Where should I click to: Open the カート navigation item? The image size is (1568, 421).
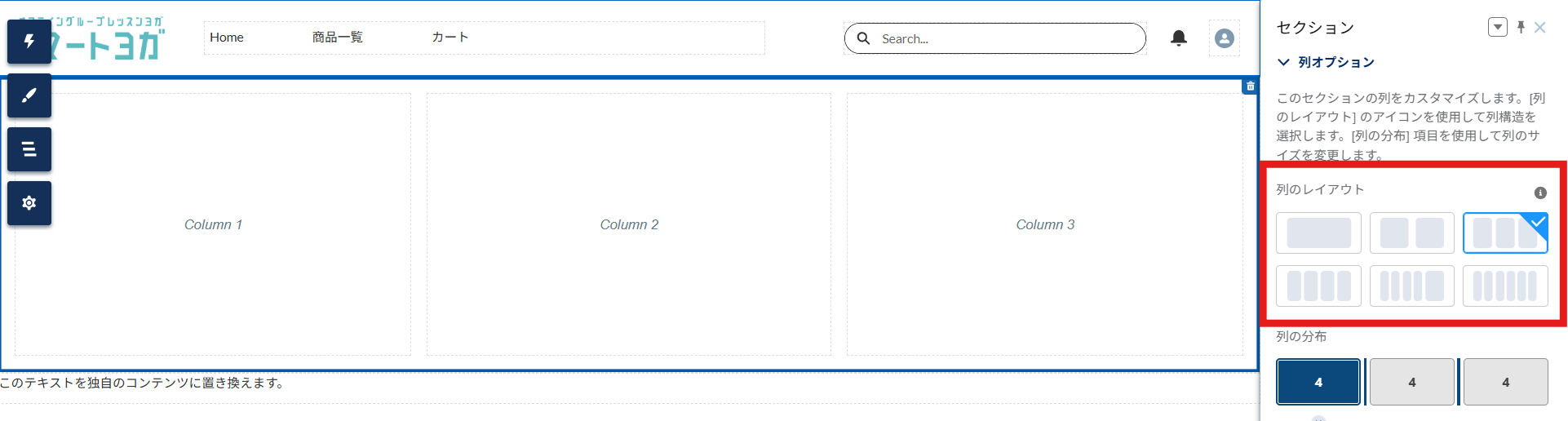click(450, 38)
